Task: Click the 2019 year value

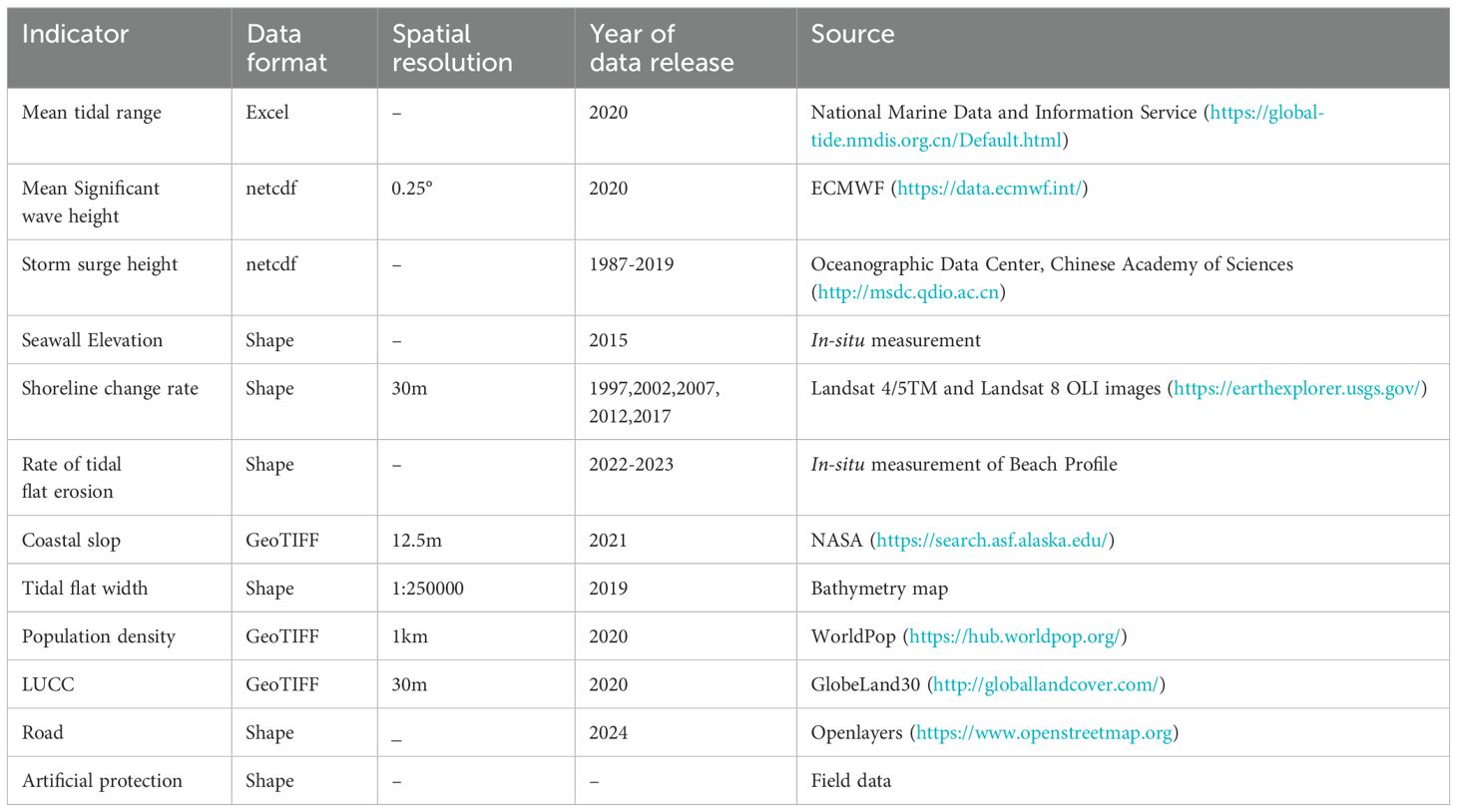Action: point(608,588)
